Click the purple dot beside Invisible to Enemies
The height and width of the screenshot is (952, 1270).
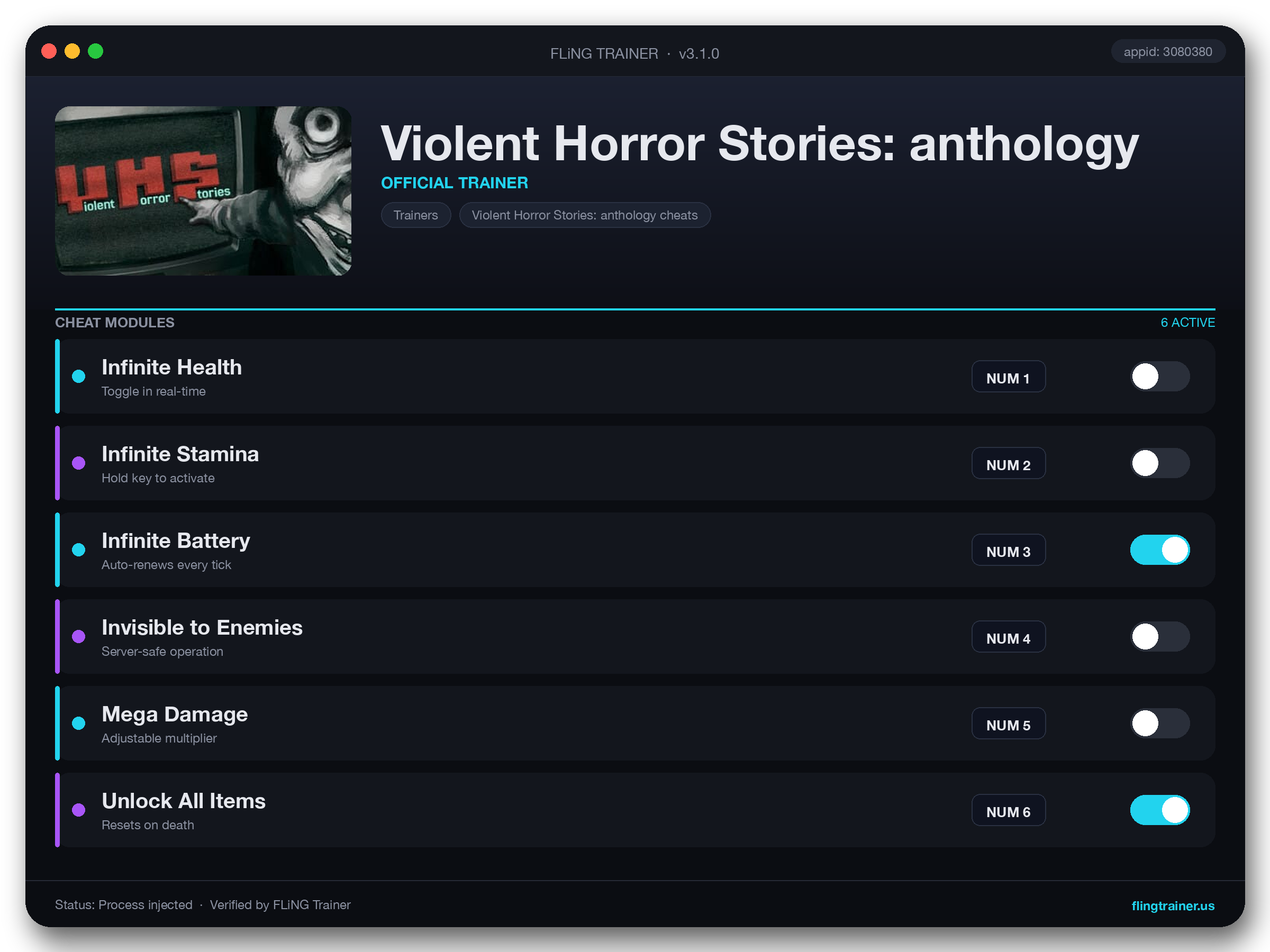(79, 636)
